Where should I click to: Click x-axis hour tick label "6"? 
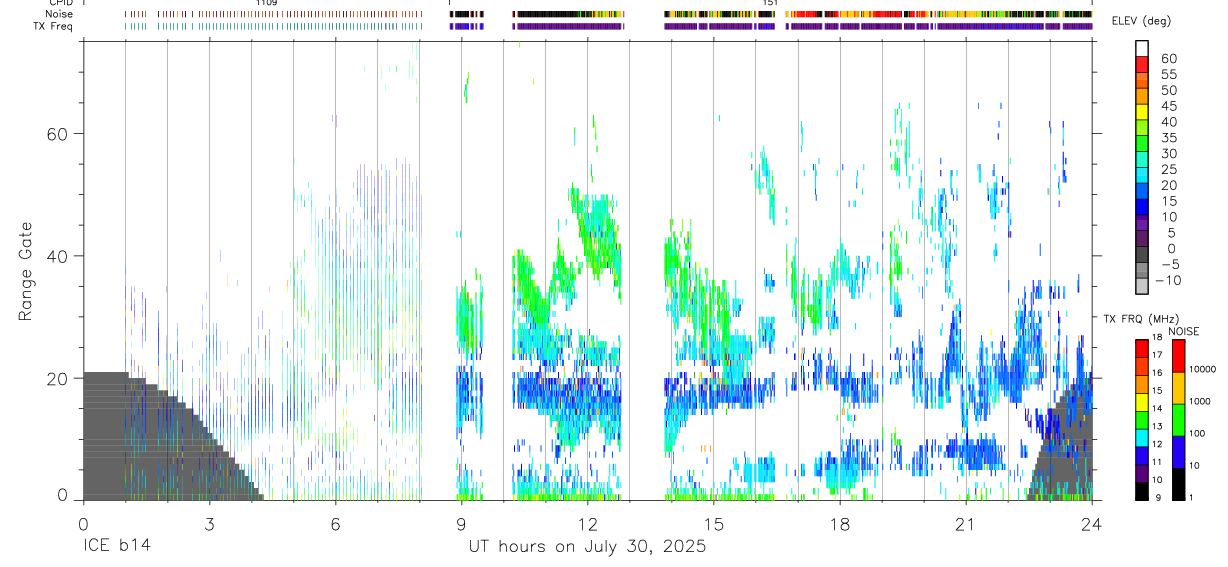click(x=335, y=524)
